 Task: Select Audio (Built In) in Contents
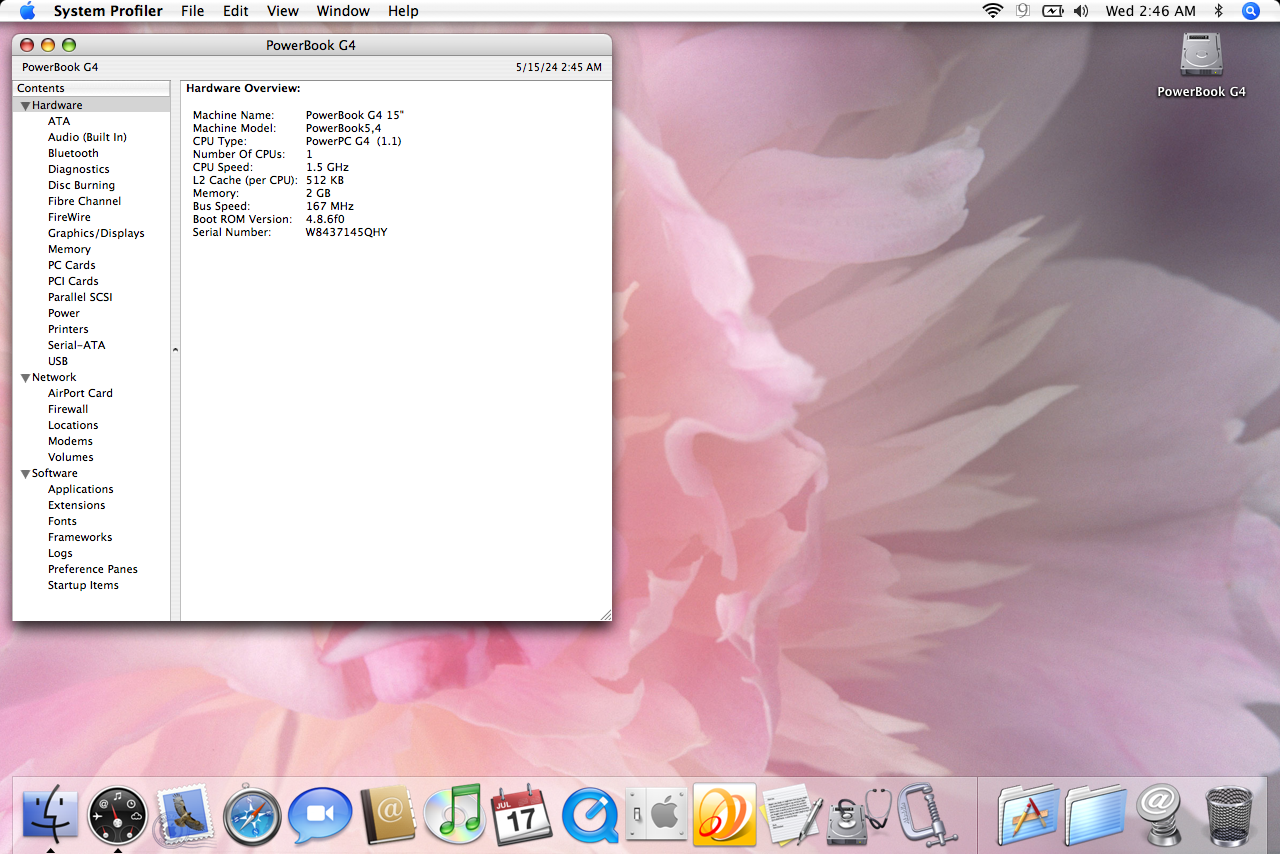[x=87, y=137]
